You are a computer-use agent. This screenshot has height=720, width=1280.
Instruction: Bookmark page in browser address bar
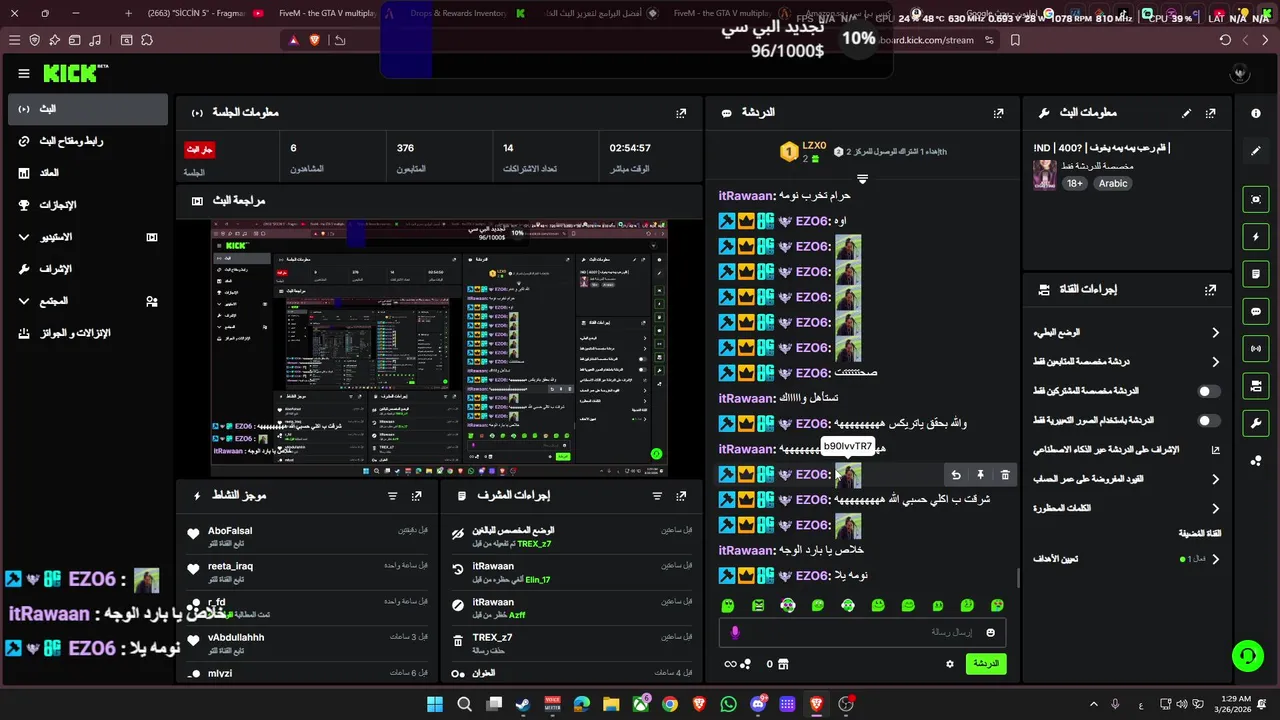click(1015, 40)
